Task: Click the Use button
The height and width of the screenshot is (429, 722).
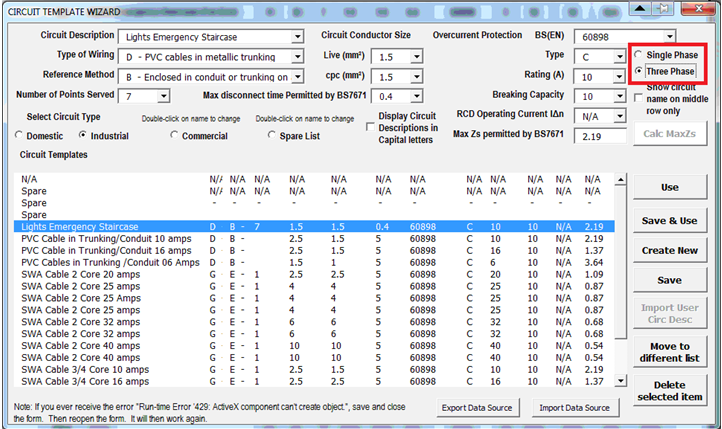Action: 669,187
